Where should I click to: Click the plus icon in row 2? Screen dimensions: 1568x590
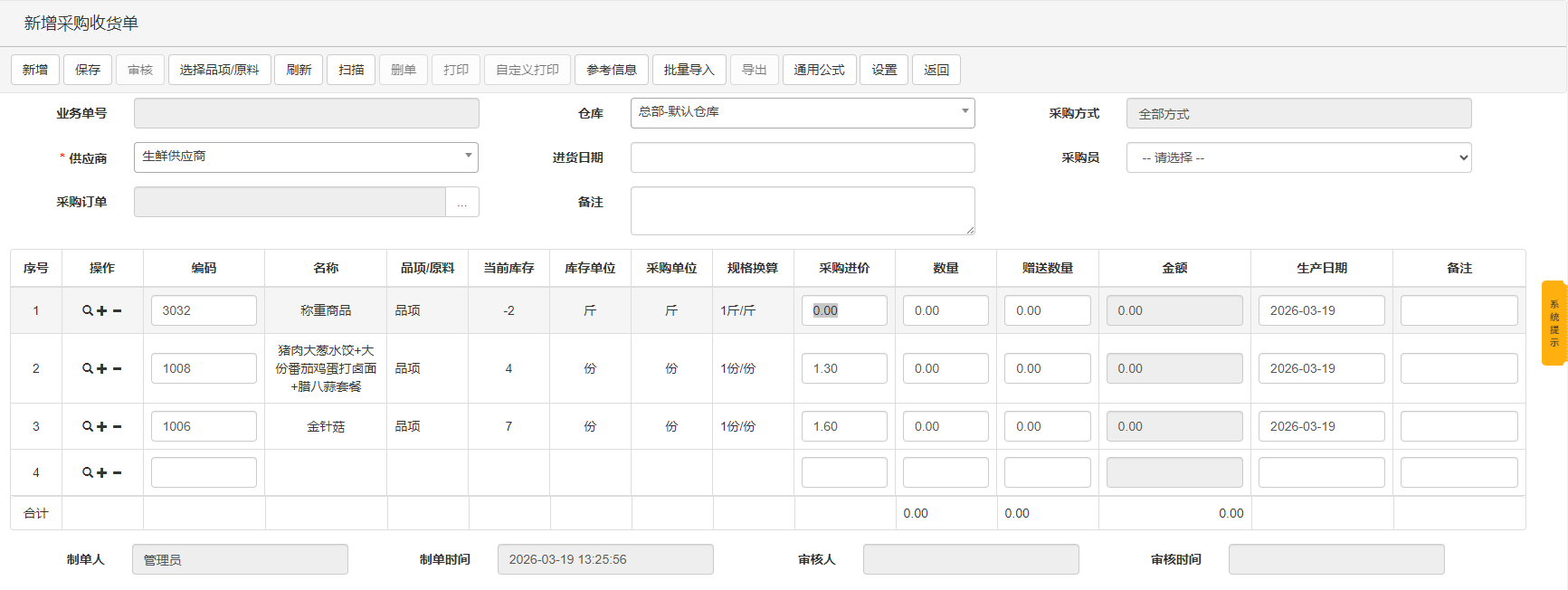pos(102,368)
